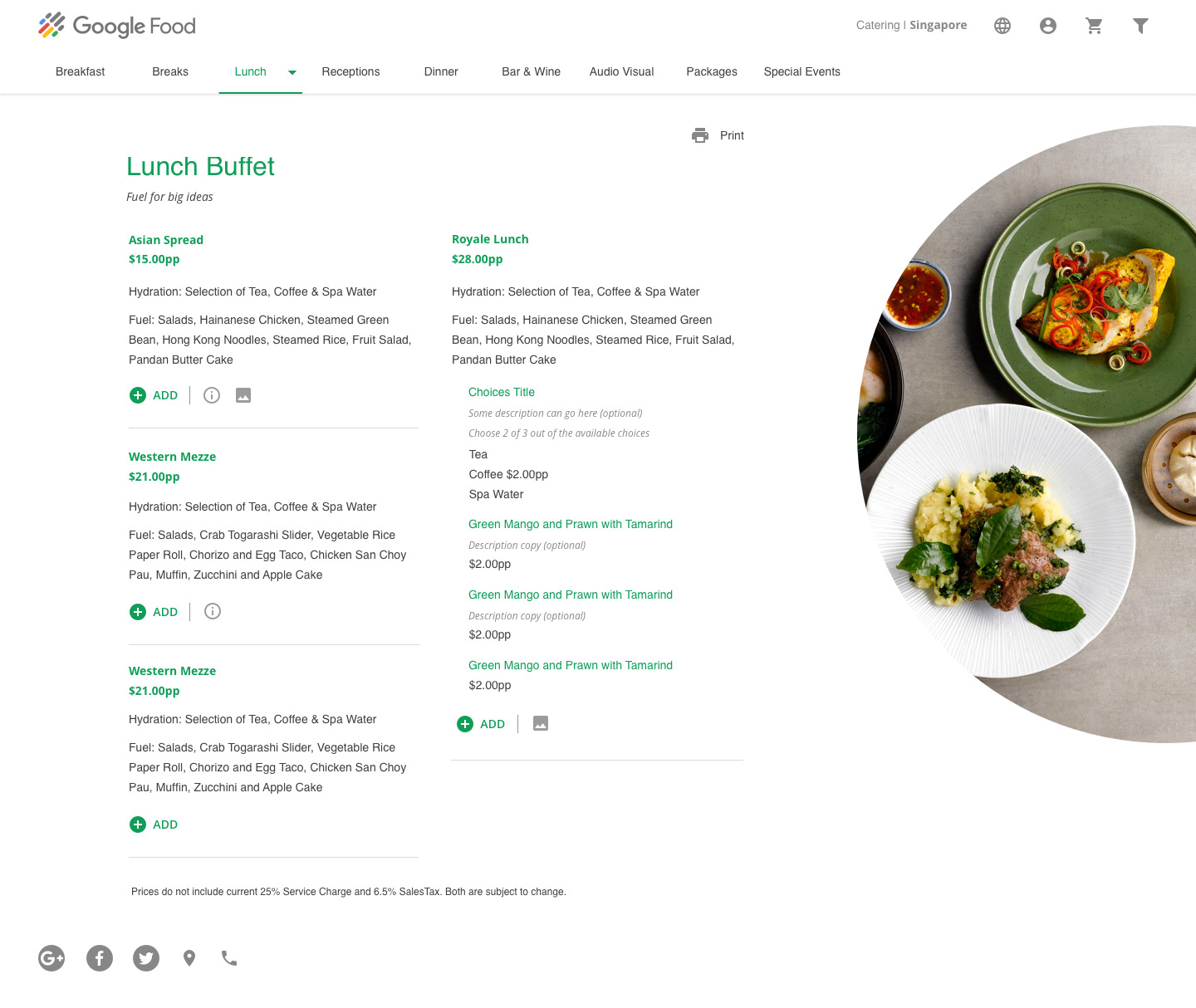Click ADD label under first Western Mezze
Image resolution: width=1196 pixels, height=1008 pixels.
(x=165, y=612)
